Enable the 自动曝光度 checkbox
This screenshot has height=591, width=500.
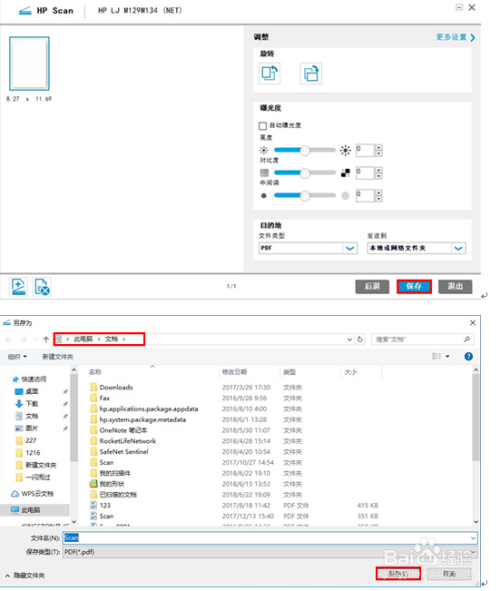tap(263, 126)
